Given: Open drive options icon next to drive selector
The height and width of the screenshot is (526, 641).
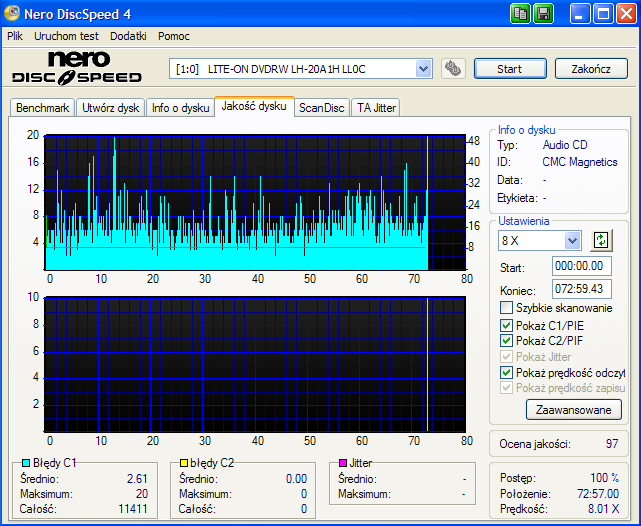Looking at the screenshot, I should click(x=453, y=69).
